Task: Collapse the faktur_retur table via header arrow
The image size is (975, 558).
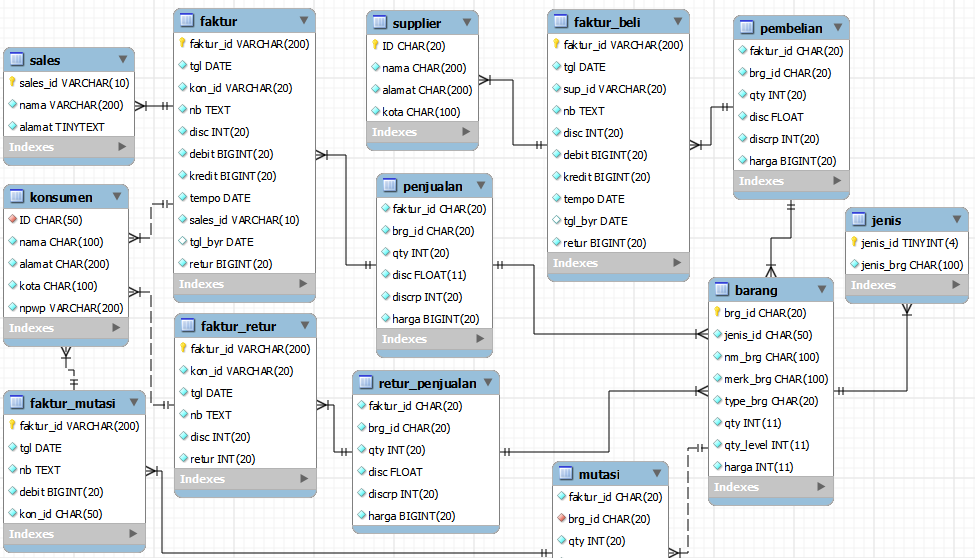Action: (301, 326)
